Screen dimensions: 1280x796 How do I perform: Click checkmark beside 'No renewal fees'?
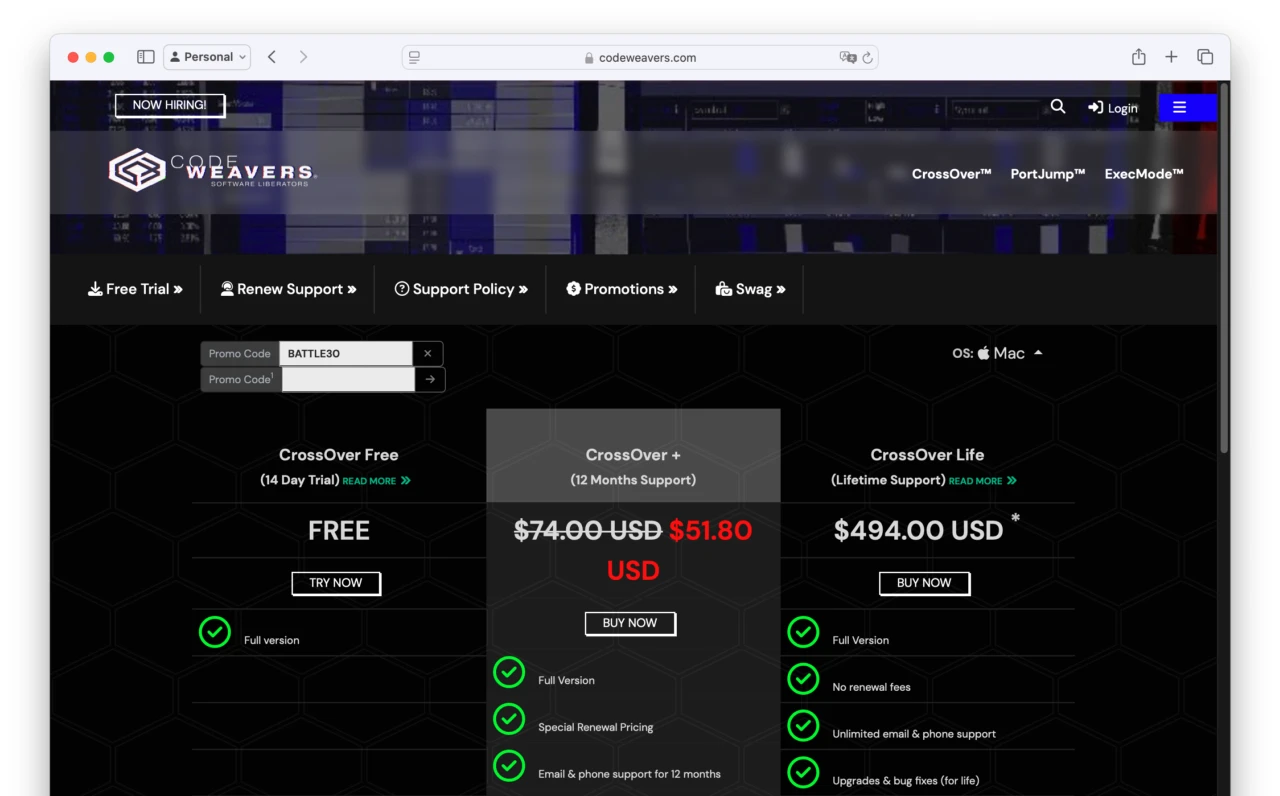click(x=803, y=679)
